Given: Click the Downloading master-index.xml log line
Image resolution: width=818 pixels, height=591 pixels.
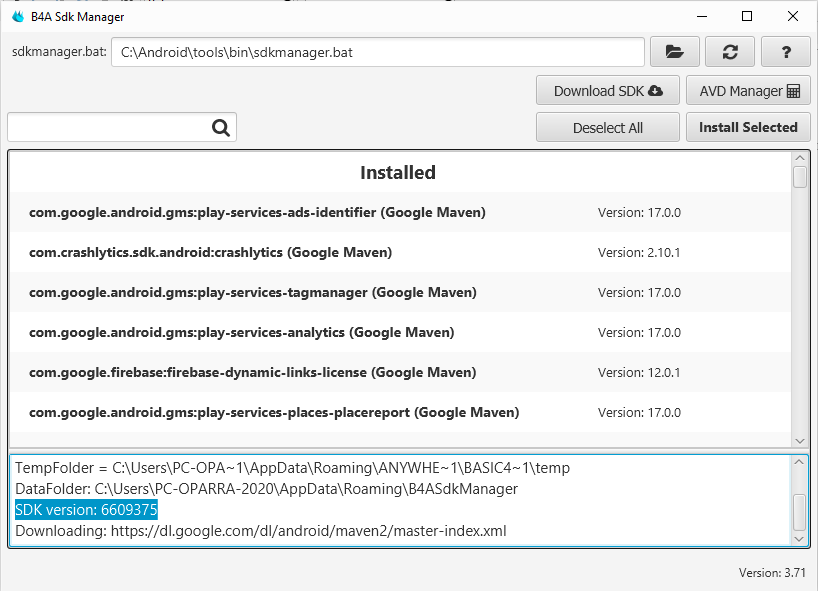Looking at the screenshot, I should 261,531.
